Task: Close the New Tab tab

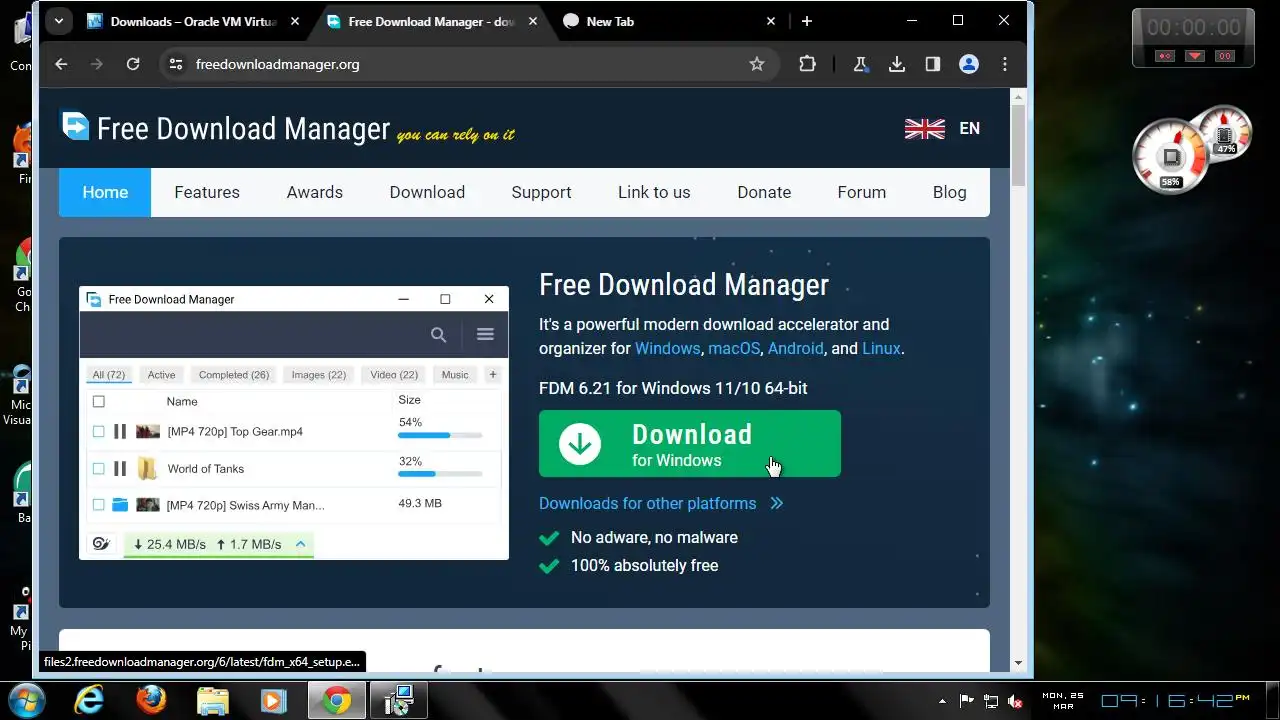Action: coord(771,21)
